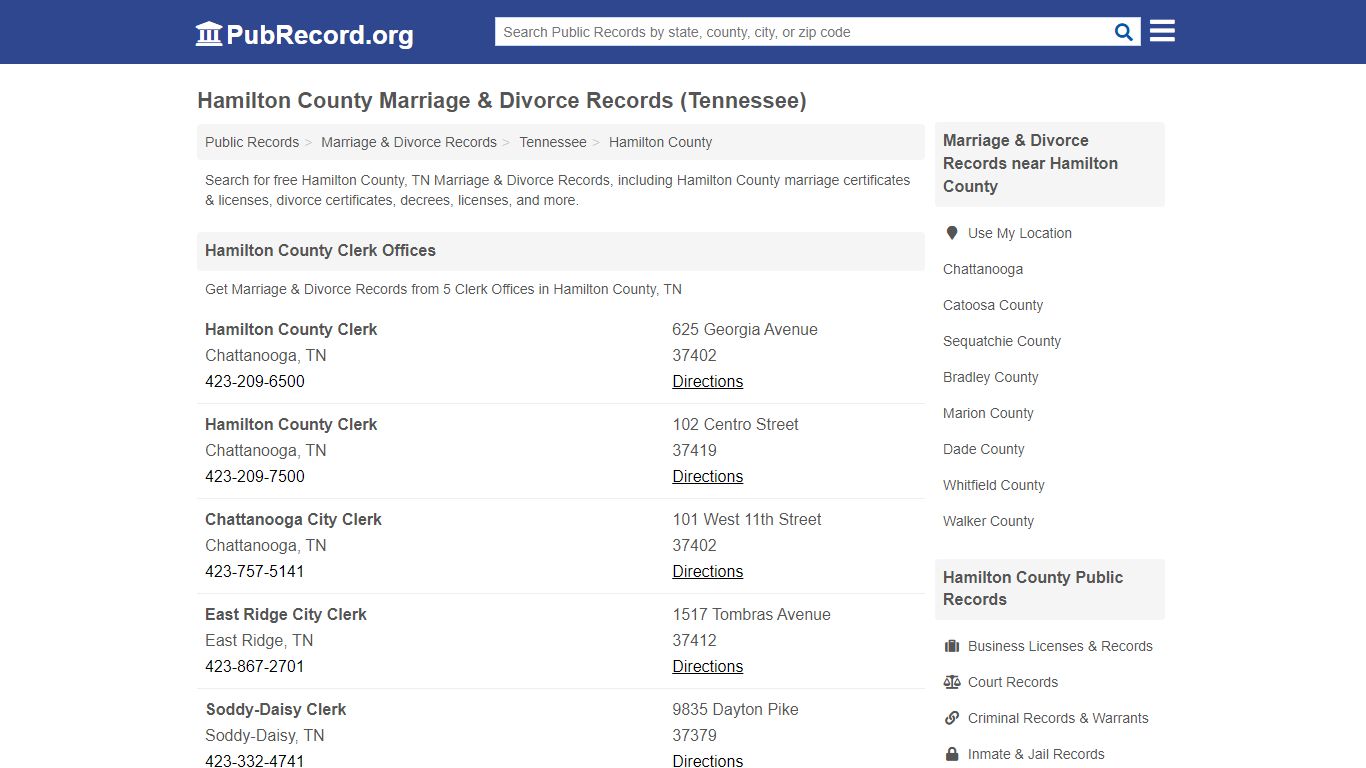Click the search magnifier icon
Viewport: 1366px width, 768px height.
[1124, 32]
